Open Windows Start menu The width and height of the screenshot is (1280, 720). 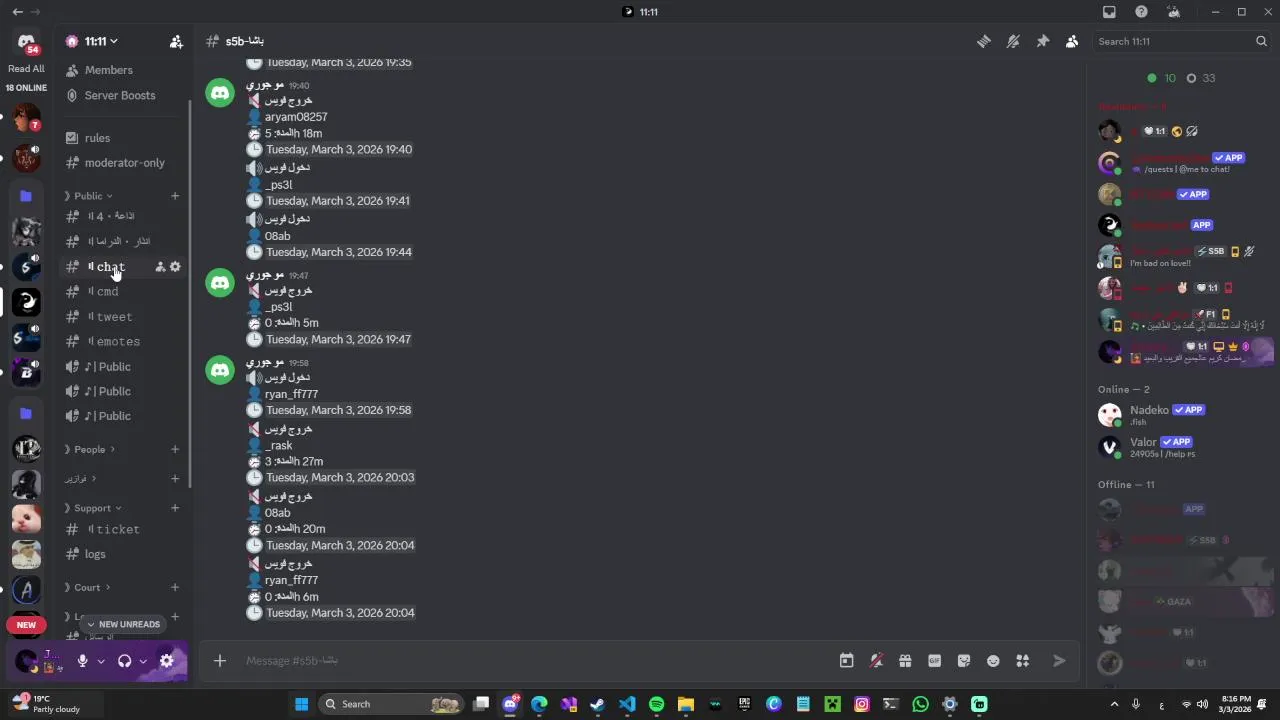click(301, 704)
